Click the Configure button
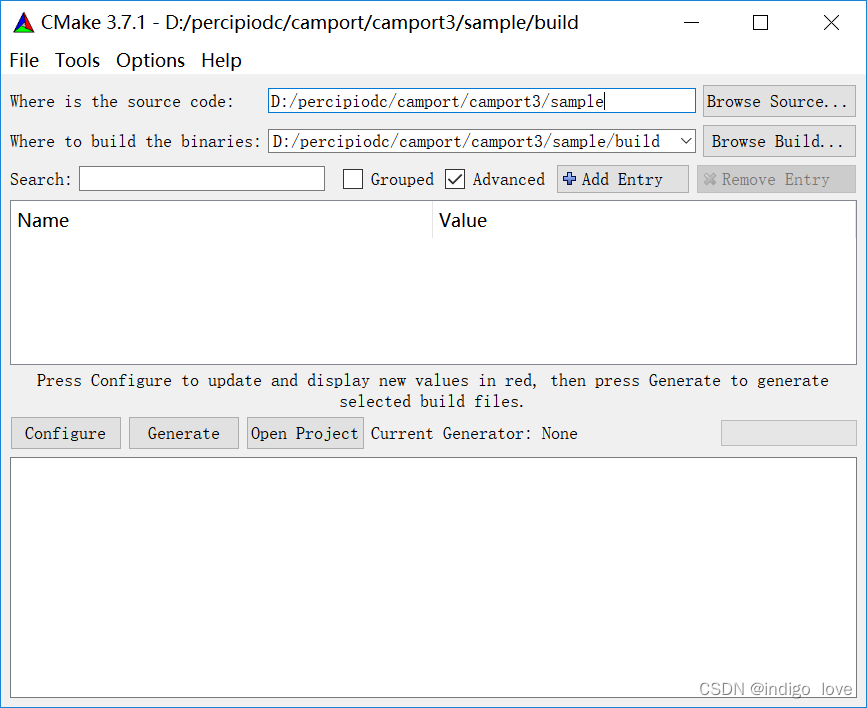Image resolution: width=867 pixels, height=708 pixels. point(66,433)
